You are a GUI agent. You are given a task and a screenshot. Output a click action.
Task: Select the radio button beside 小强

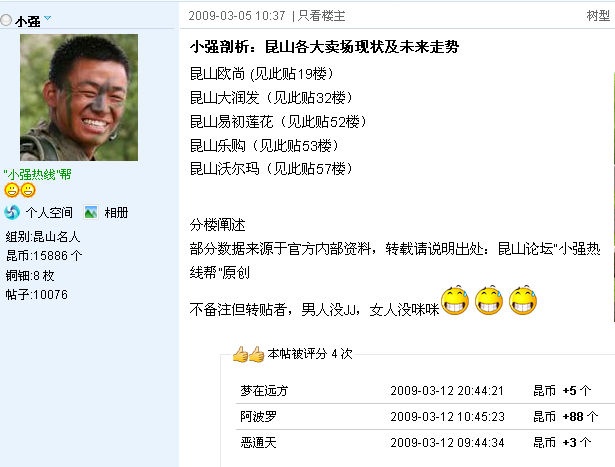[x=6, y=20]
